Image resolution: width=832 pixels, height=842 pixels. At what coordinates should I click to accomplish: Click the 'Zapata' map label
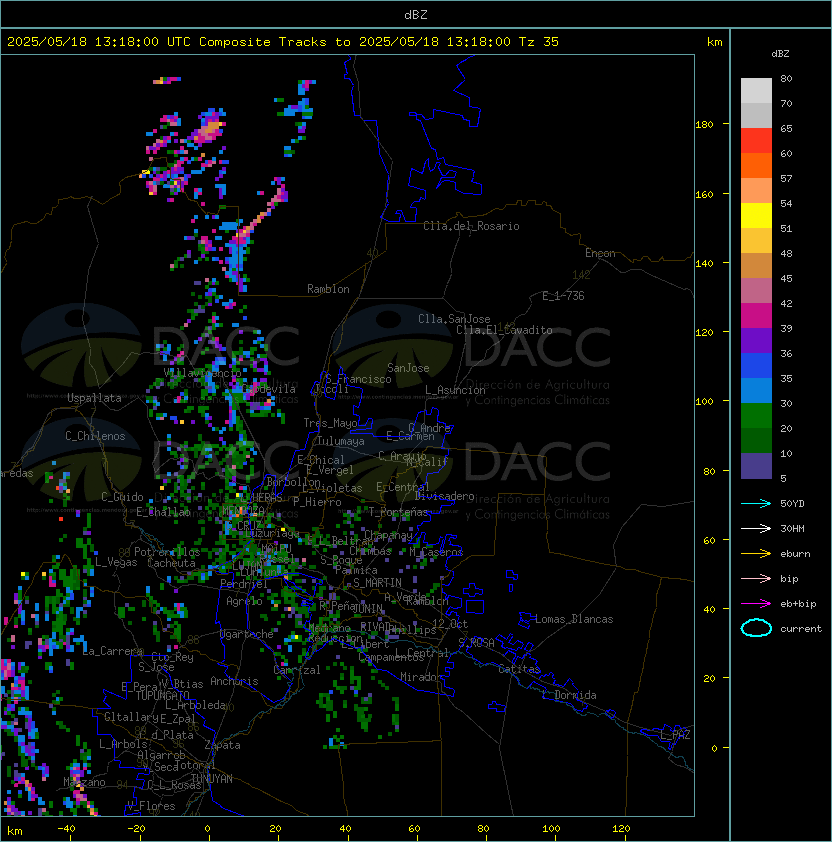222,745
